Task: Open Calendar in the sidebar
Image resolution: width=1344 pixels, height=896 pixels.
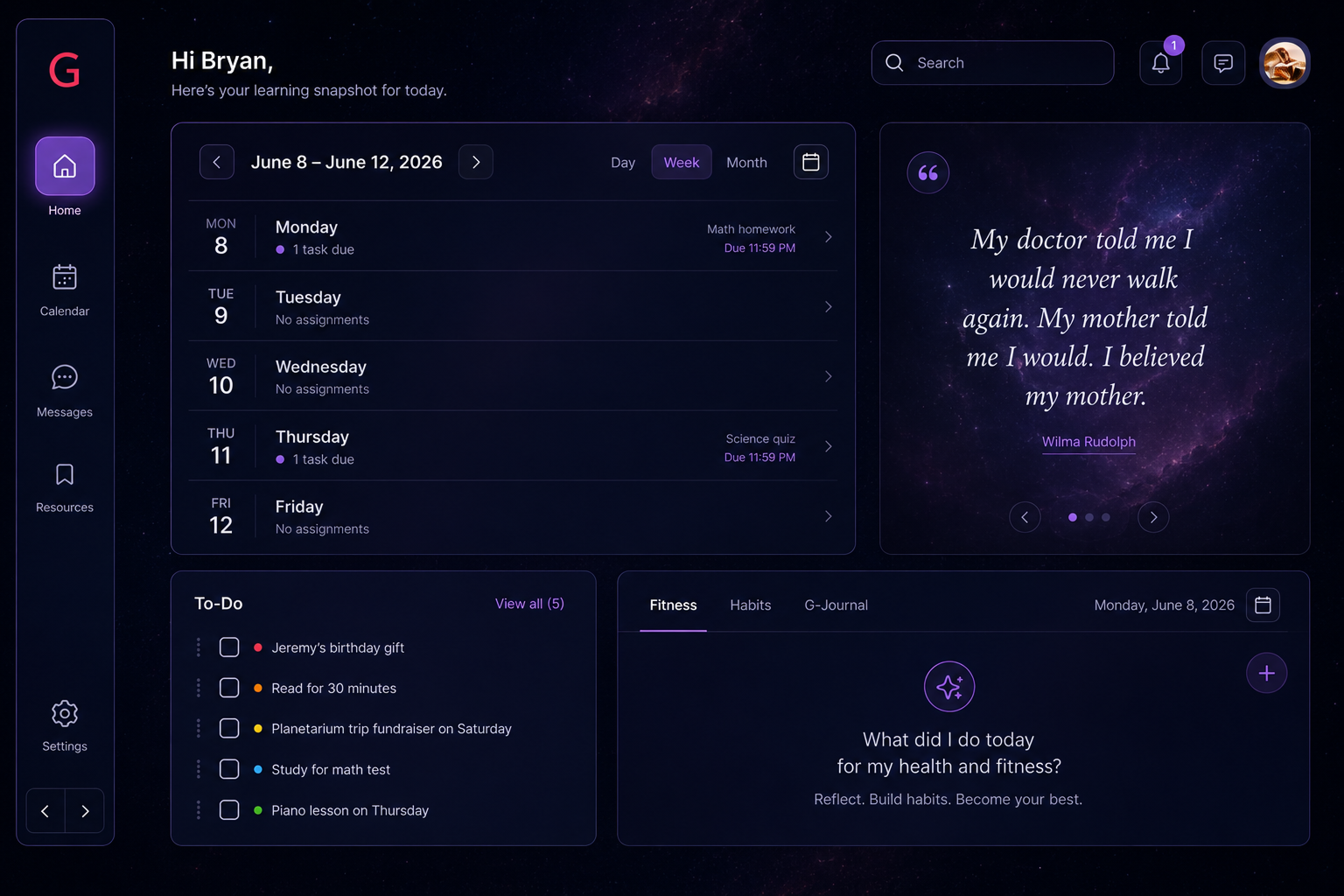Action: pyautogui.click(x=65, y=277)
